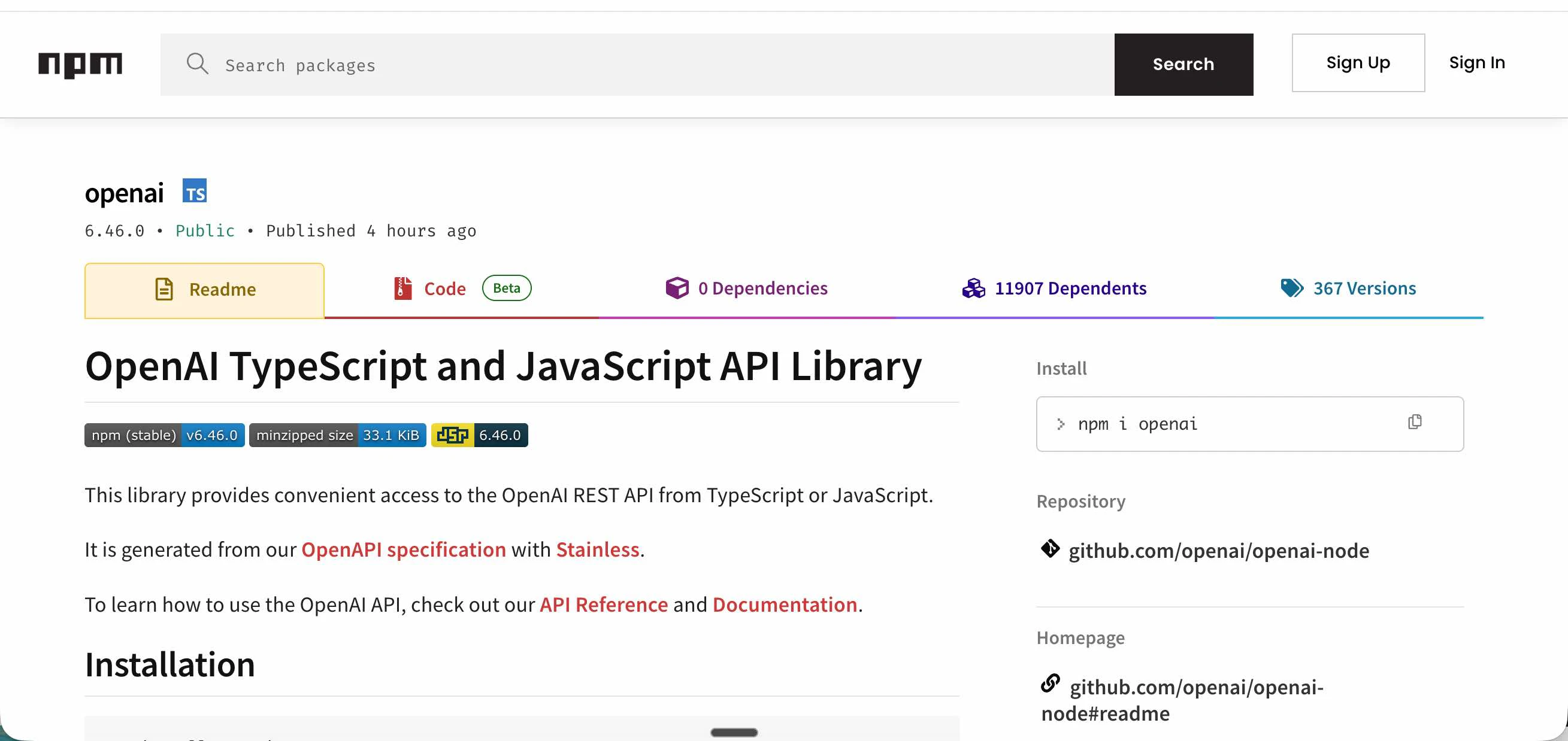The width and height of the screenshot is (1568, 741).
Task: Click the TypeScript TS badge icon
Action: point(195,191)
